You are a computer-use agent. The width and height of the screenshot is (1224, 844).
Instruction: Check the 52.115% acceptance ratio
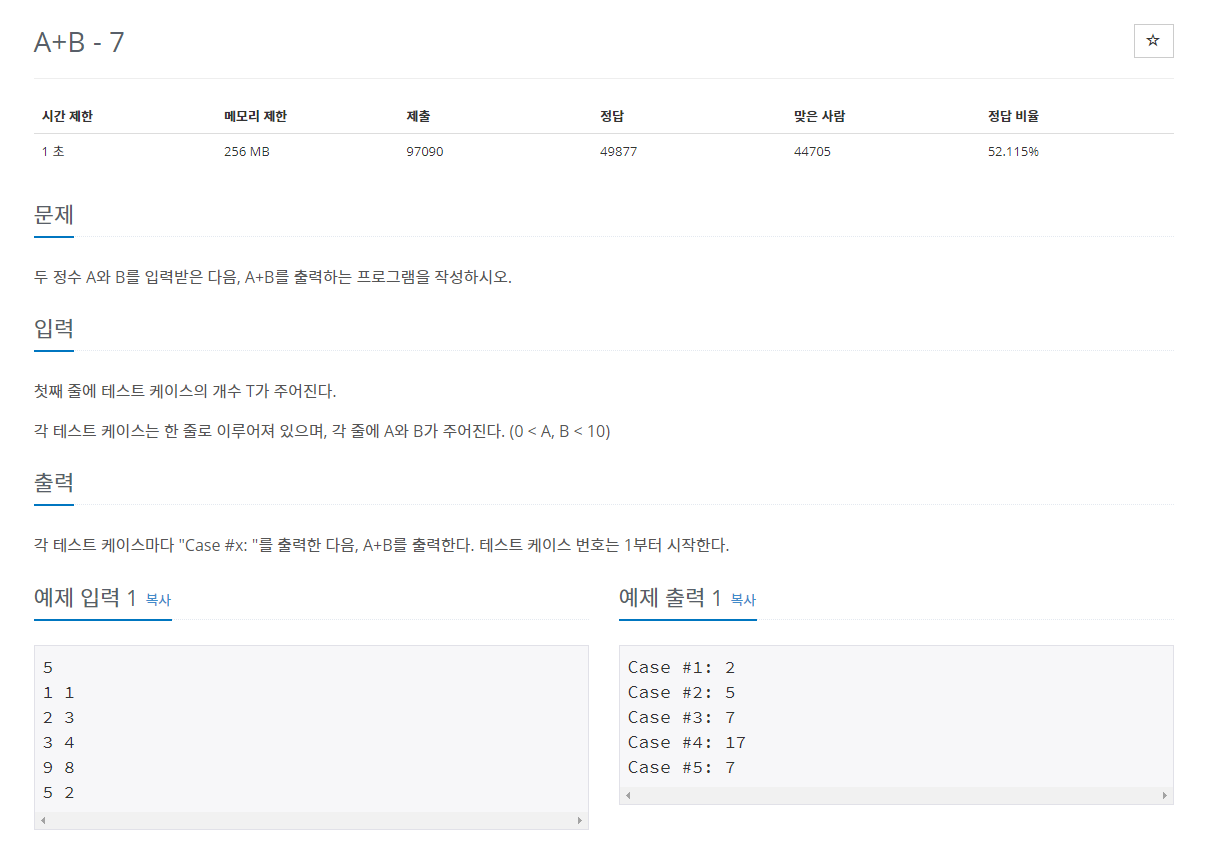pyautogui.click(x=1013, y=151)
